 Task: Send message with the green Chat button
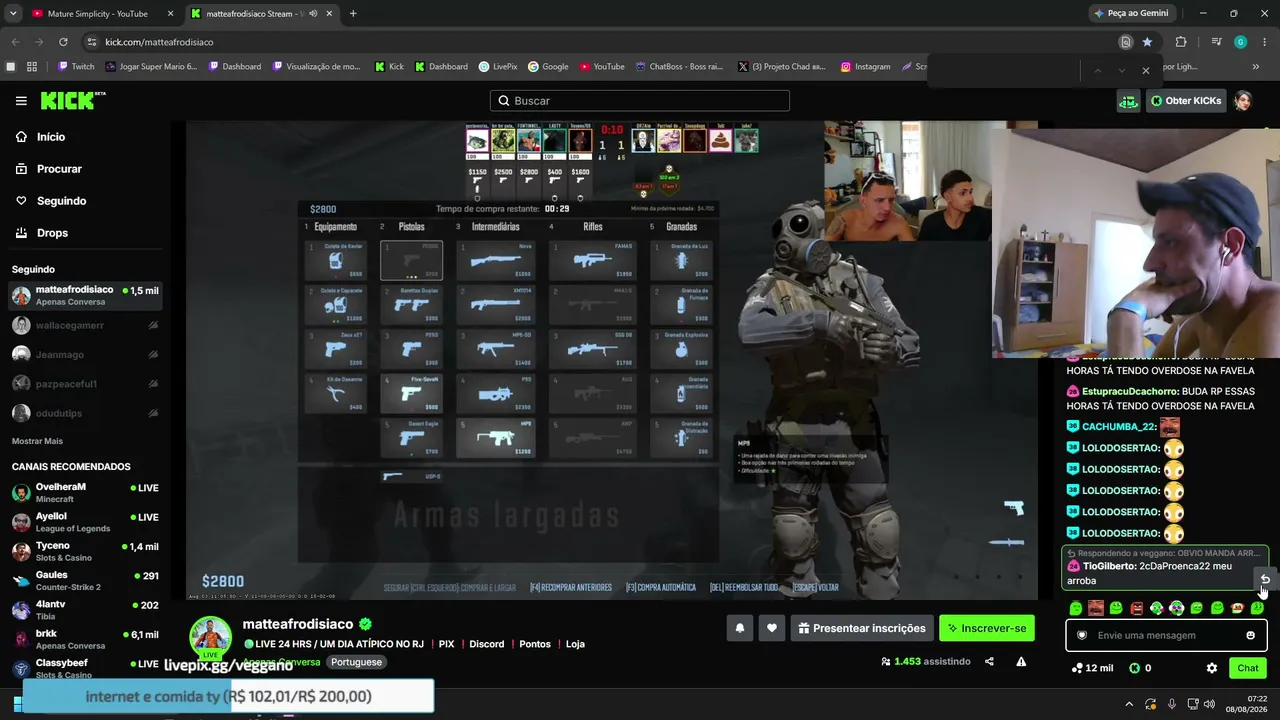1248,668
